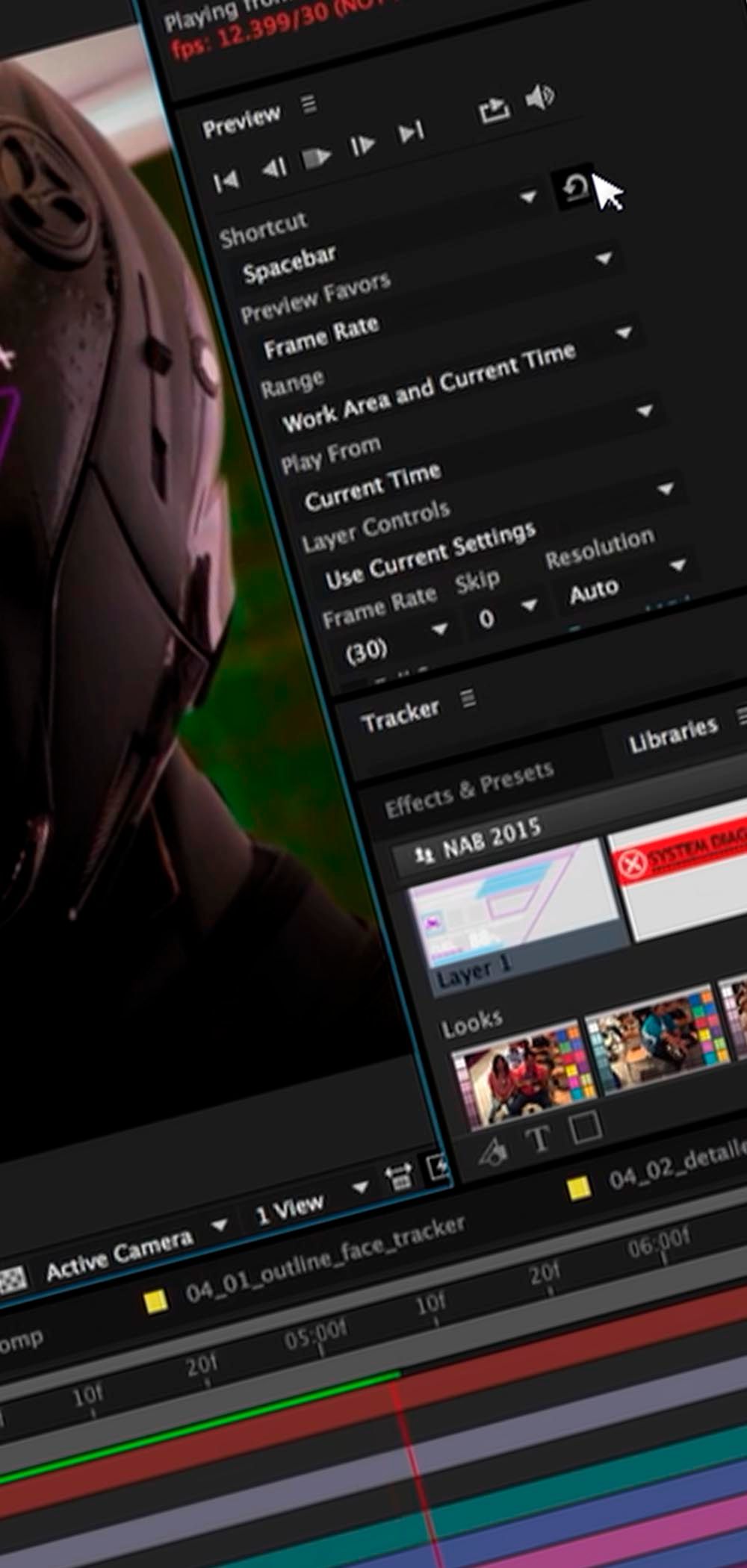Switch to the Tracker panel tab
This screenshot has height=1568, width=747.
(400, 715)
